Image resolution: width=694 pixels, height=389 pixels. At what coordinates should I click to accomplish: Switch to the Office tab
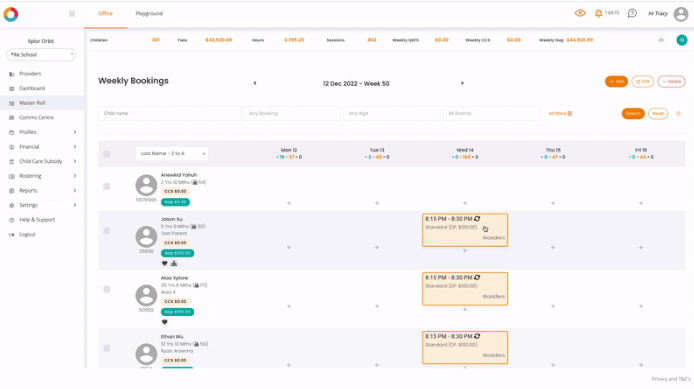point(105,13)
